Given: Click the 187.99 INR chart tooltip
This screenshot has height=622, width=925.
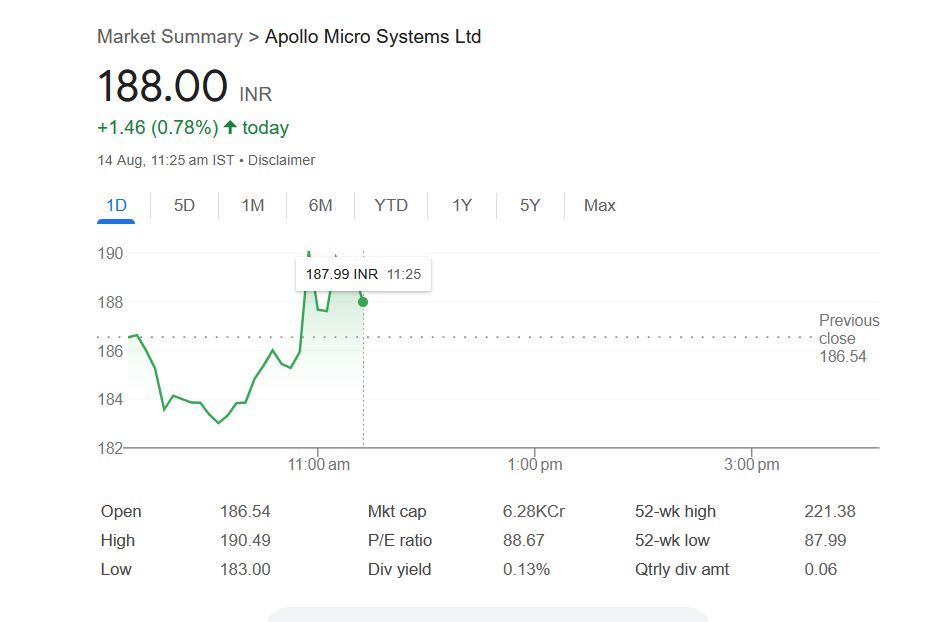Looking at the screenshot, I should [x=363, y=274].
